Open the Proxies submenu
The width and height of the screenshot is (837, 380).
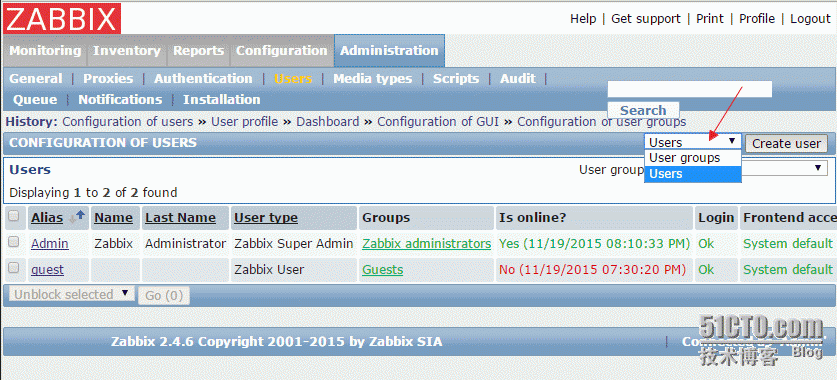click(x=108, y=78)
